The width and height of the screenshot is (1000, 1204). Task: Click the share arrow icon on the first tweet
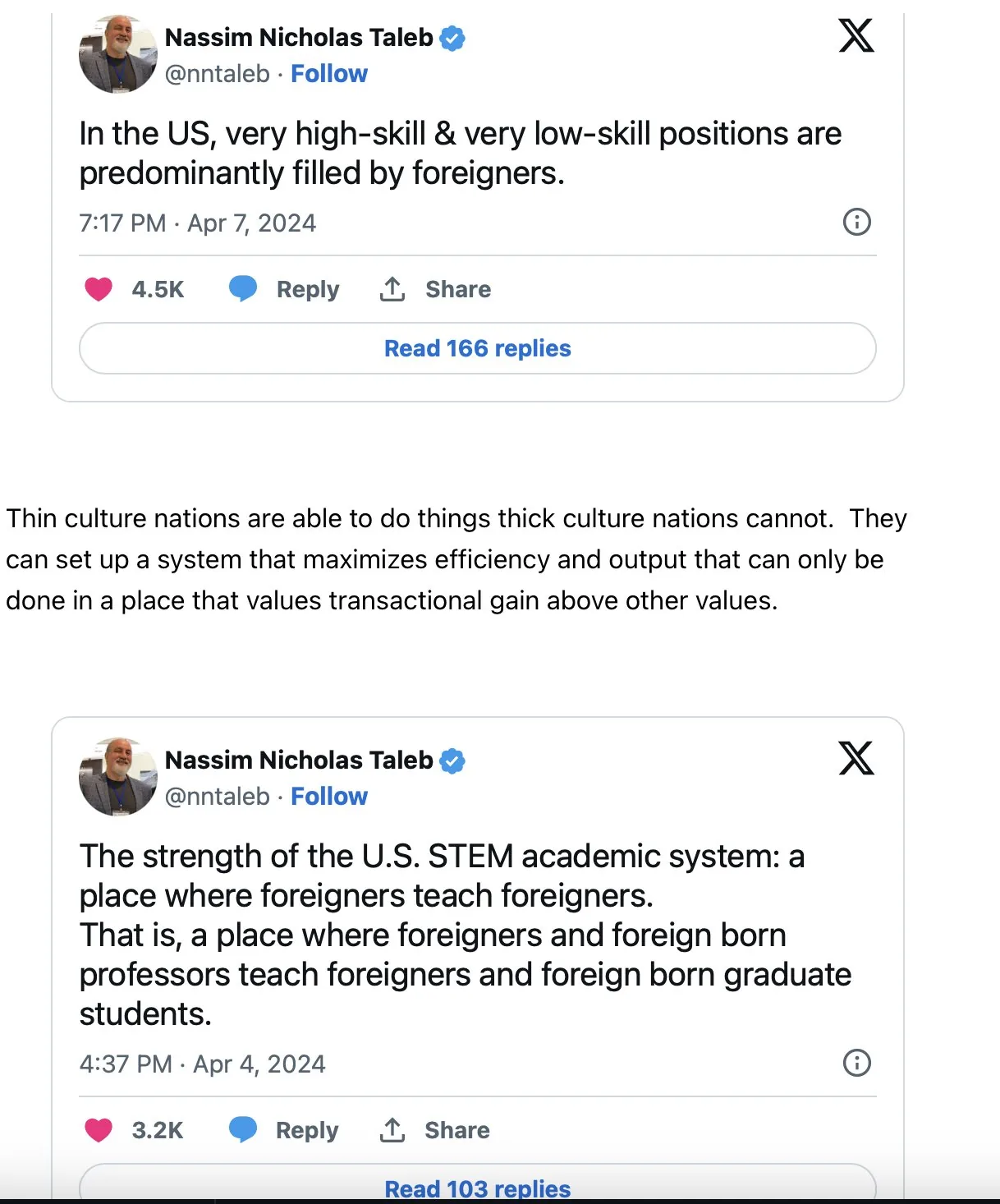tap(392, 289)
